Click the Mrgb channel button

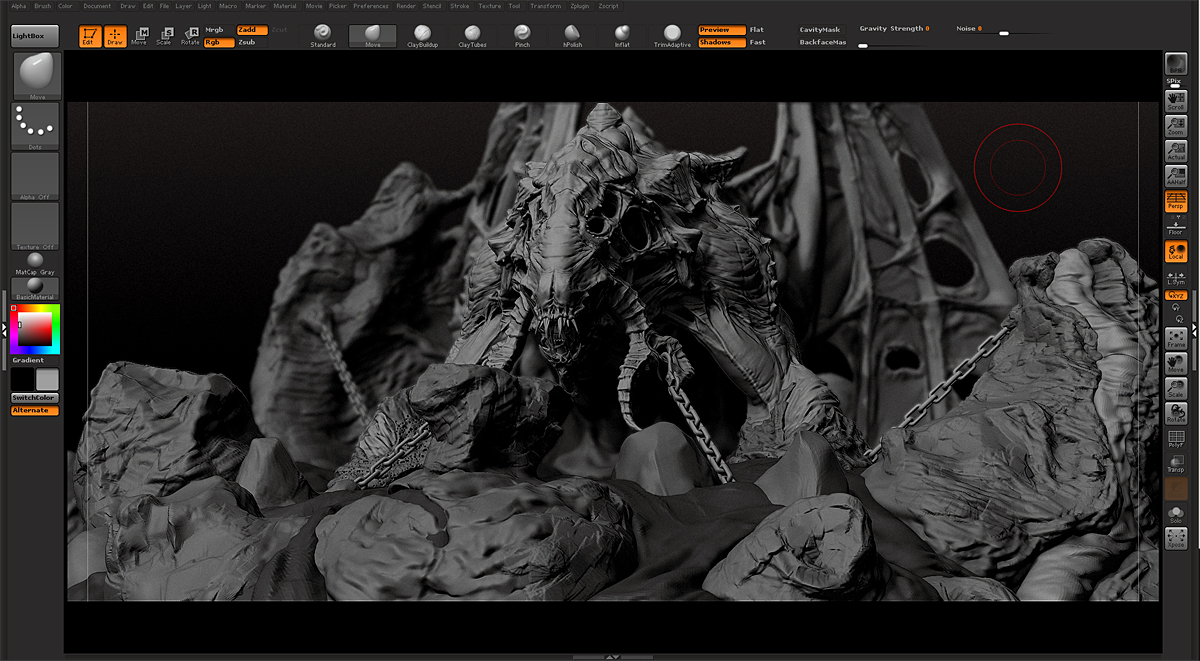pyautogui.click(x=219, y=30)
